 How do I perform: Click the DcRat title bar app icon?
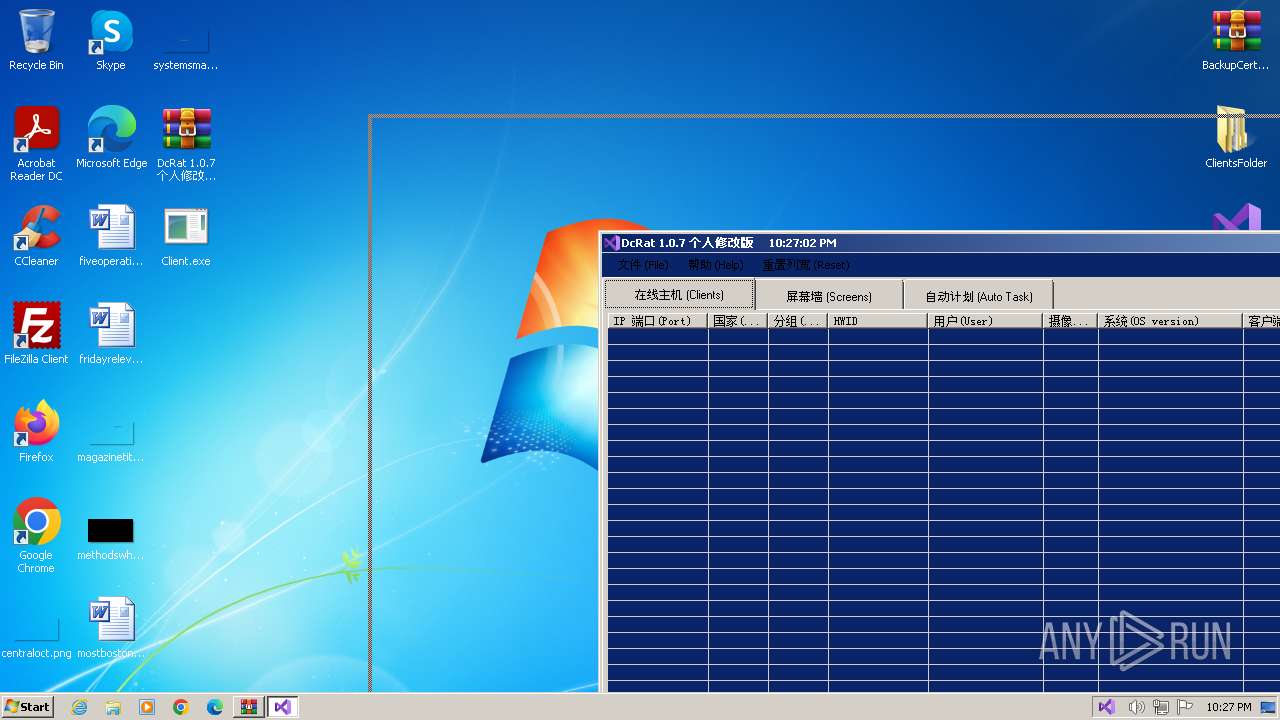[611, 243]
